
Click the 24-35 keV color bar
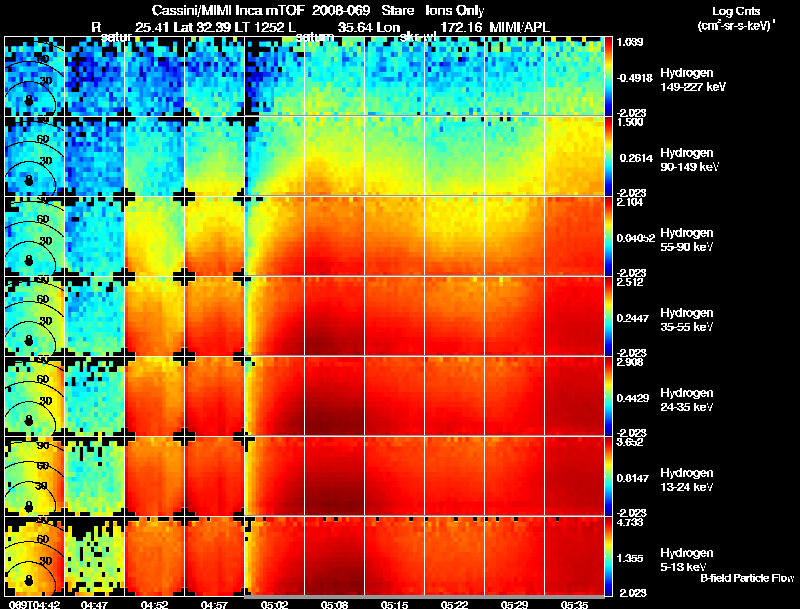(608, 396)
